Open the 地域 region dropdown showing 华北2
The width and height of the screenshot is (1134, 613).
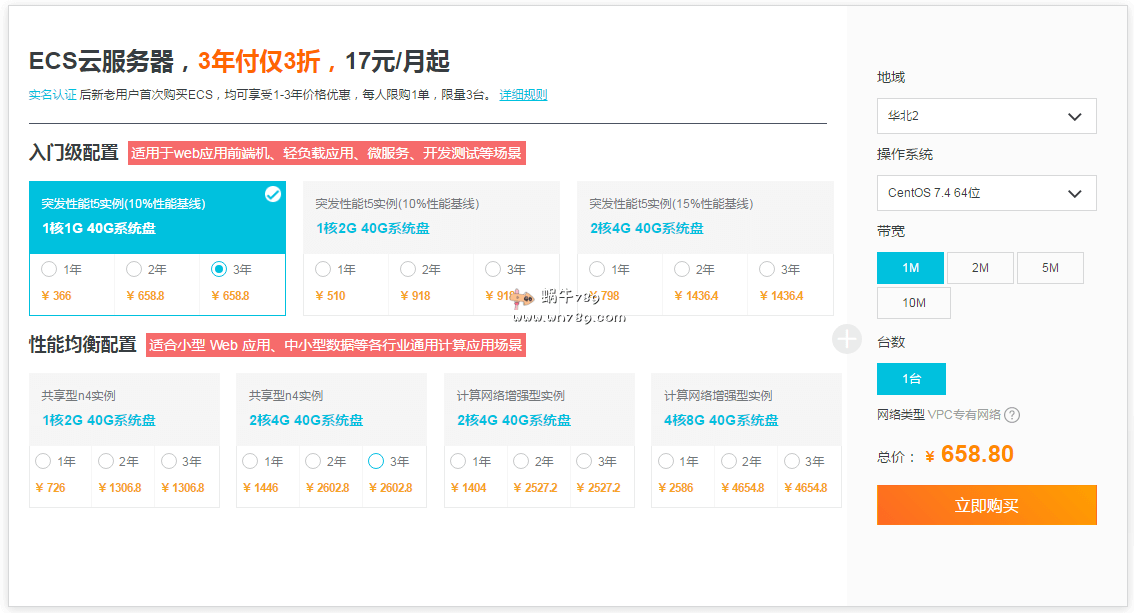[x=986, y=116]
